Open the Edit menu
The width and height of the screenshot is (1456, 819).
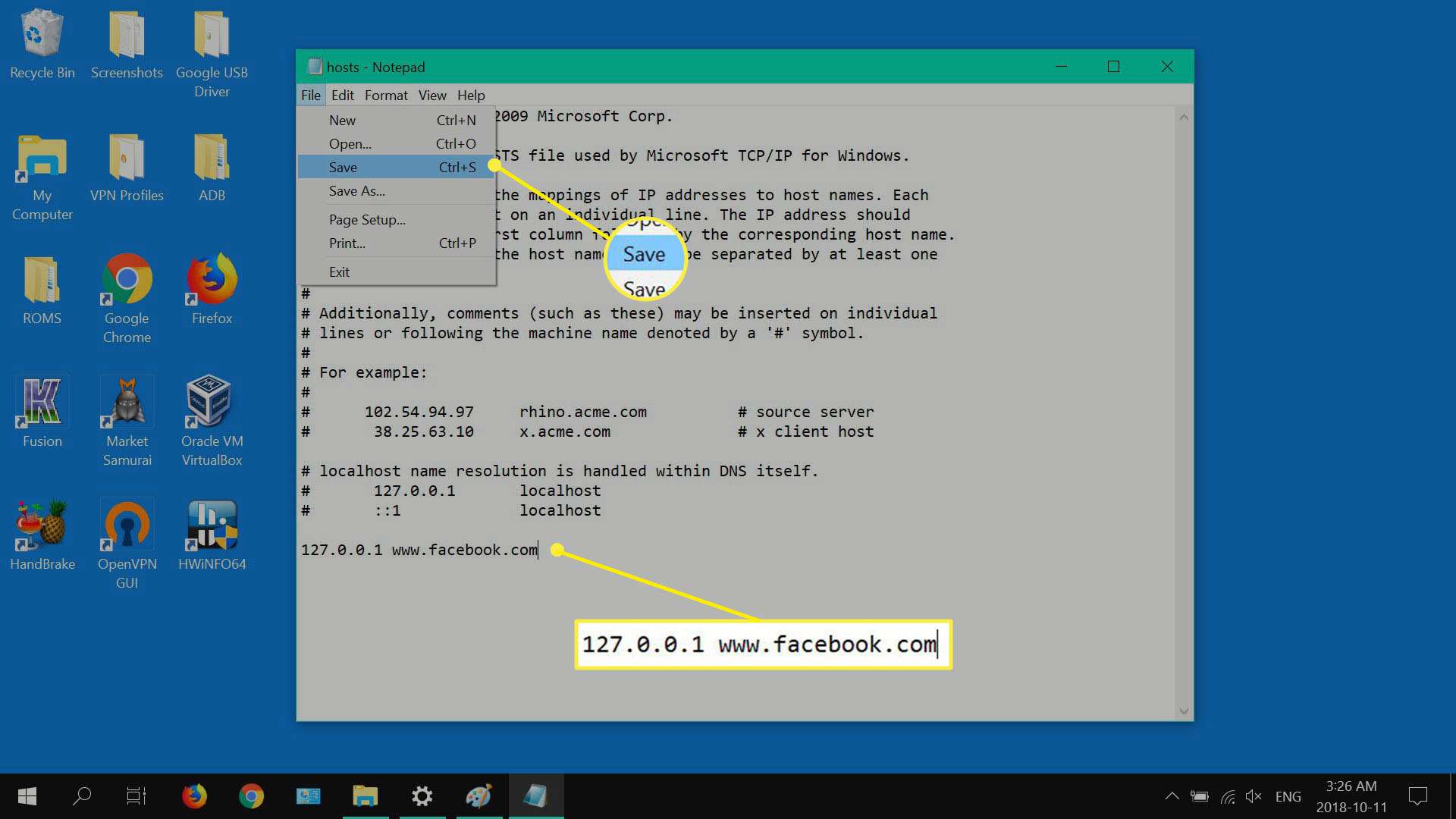[x=343, y=96]
